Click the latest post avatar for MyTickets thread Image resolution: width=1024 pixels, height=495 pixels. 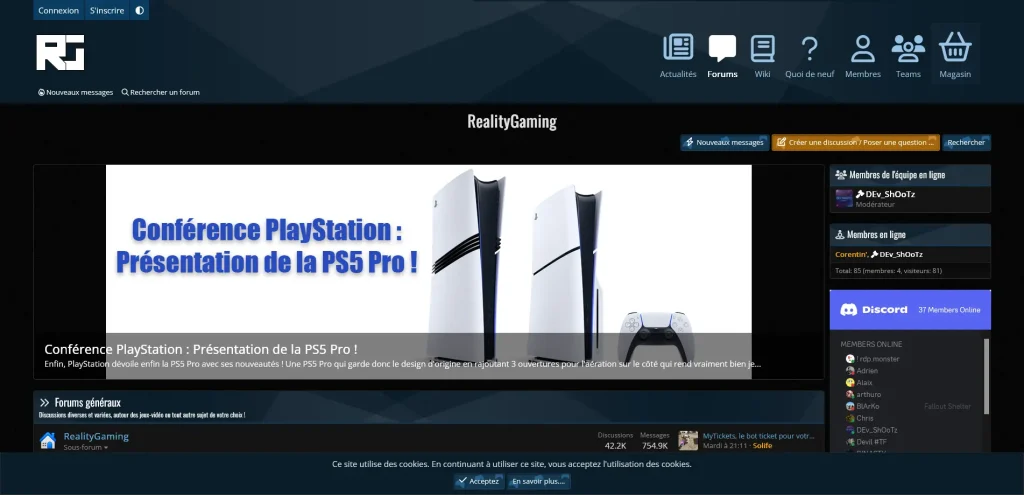pyautogui.click(x=688, y=441)
